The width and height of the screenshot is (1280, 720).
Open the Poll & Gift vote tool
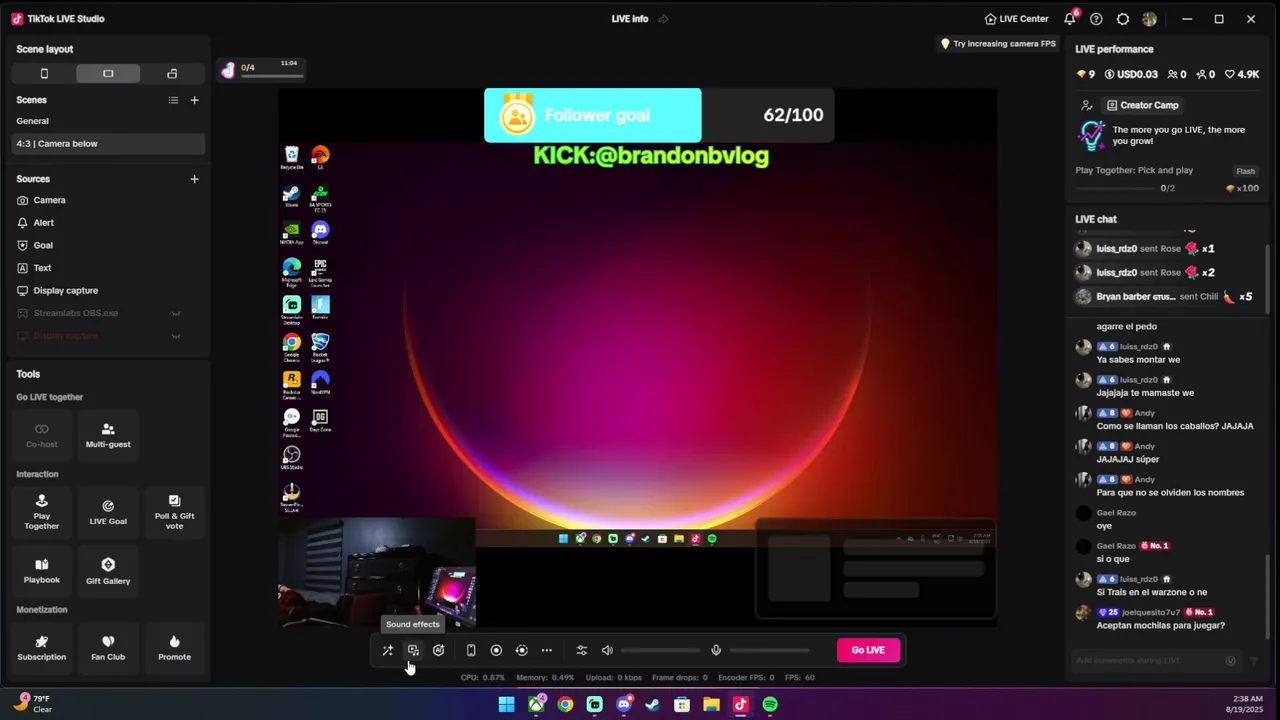(x=174, y=511)
